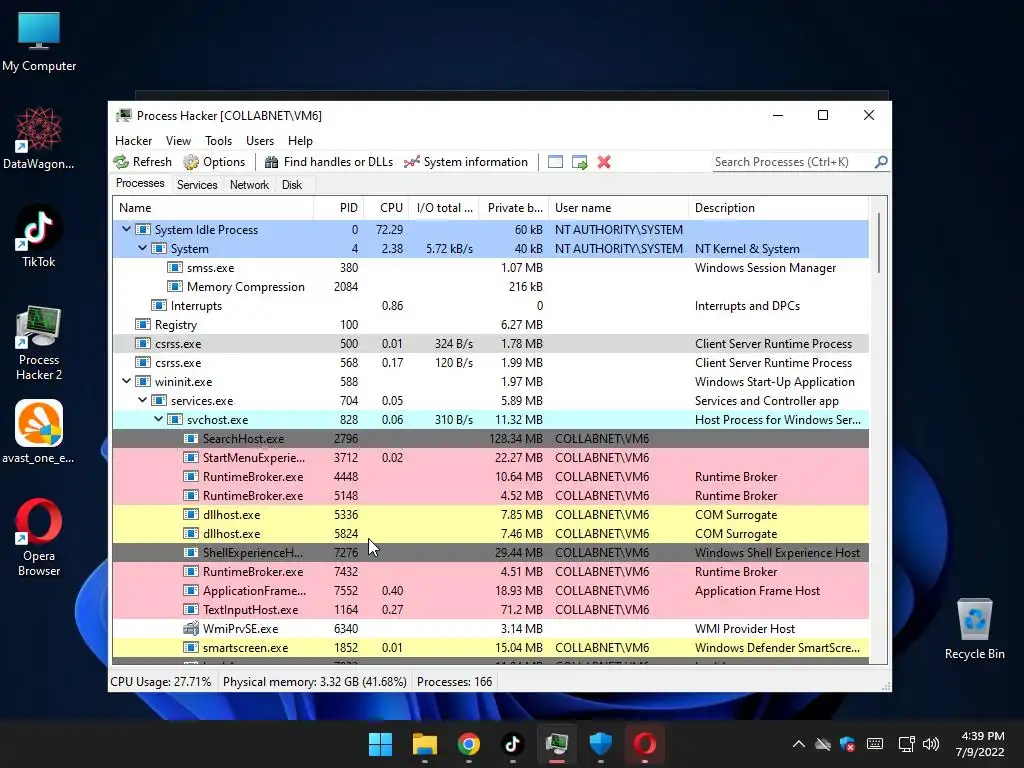
Task: Click the Physical memory status entry
Action: tap(315, 682)
